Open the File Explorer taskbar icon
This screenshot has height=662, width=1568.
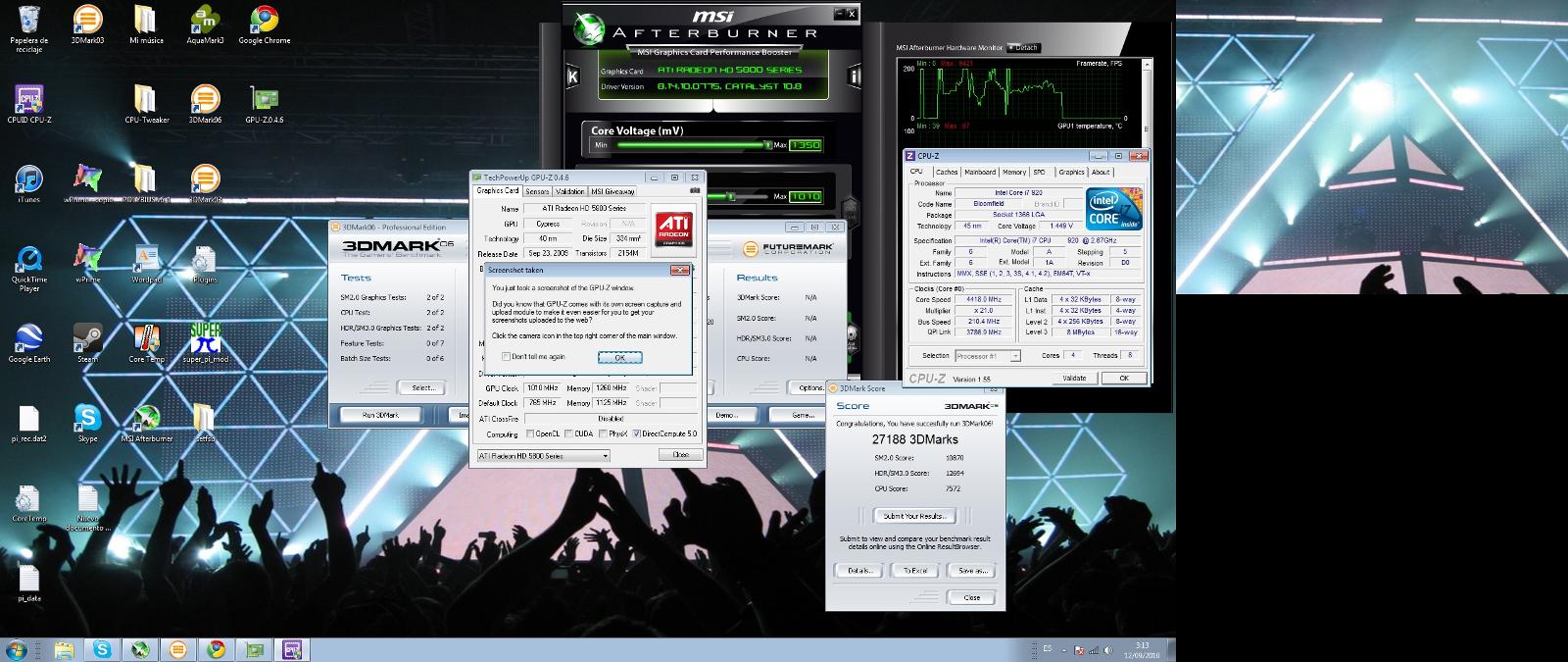(x=64, y=649)
